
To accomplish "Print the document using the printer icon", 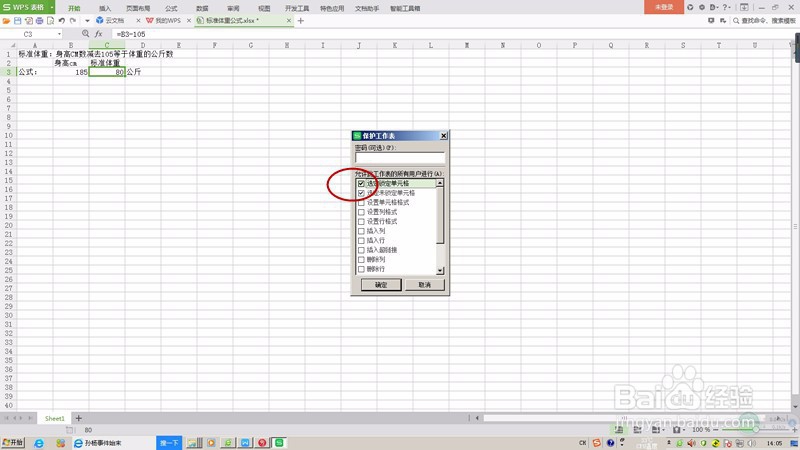I will (39, 21).
